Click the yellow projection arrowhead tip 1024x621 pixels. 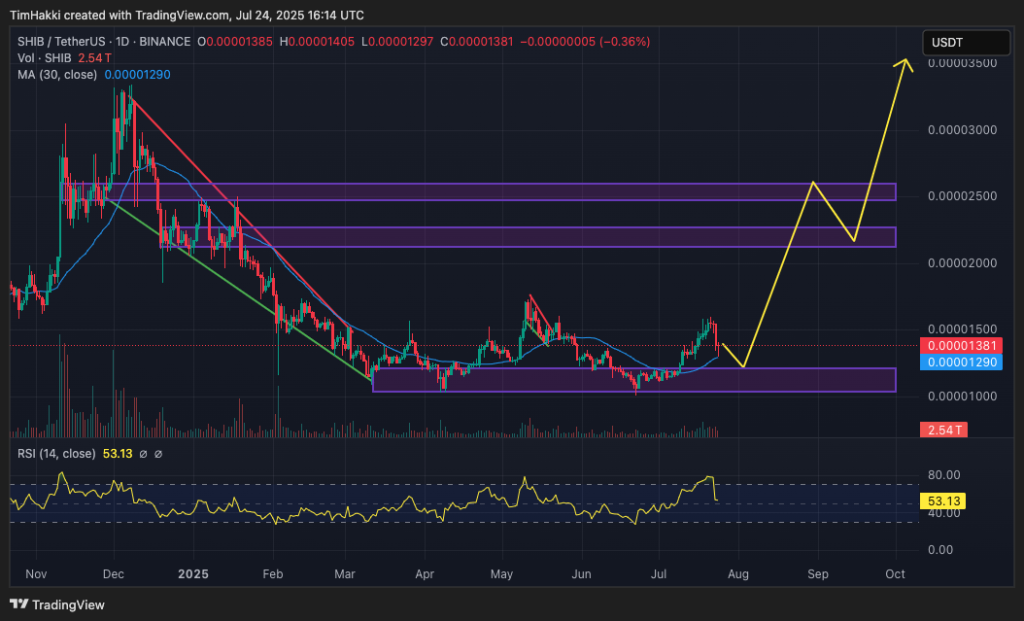click(x=907, y=60)
